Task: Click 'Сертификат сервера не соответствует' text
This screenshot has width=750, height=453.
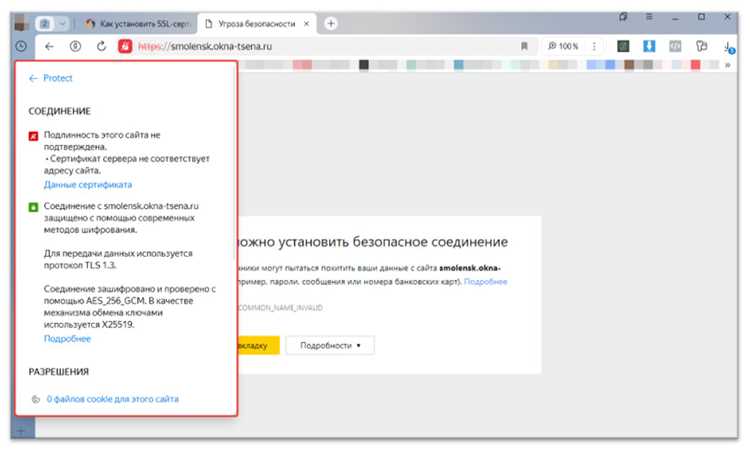Action: (x=127, y=165)
